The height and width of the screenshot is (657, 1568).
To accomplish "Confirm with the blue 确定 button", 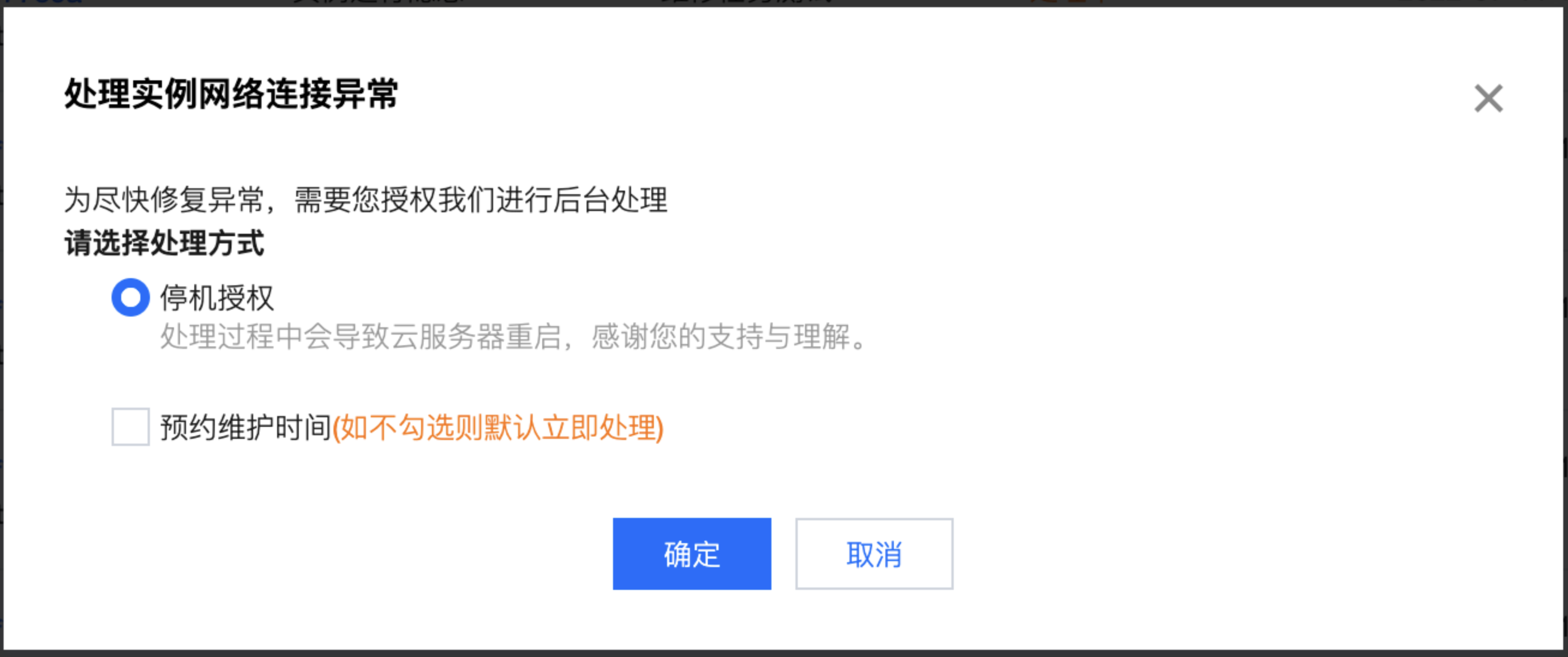I will tap(692, 553).
